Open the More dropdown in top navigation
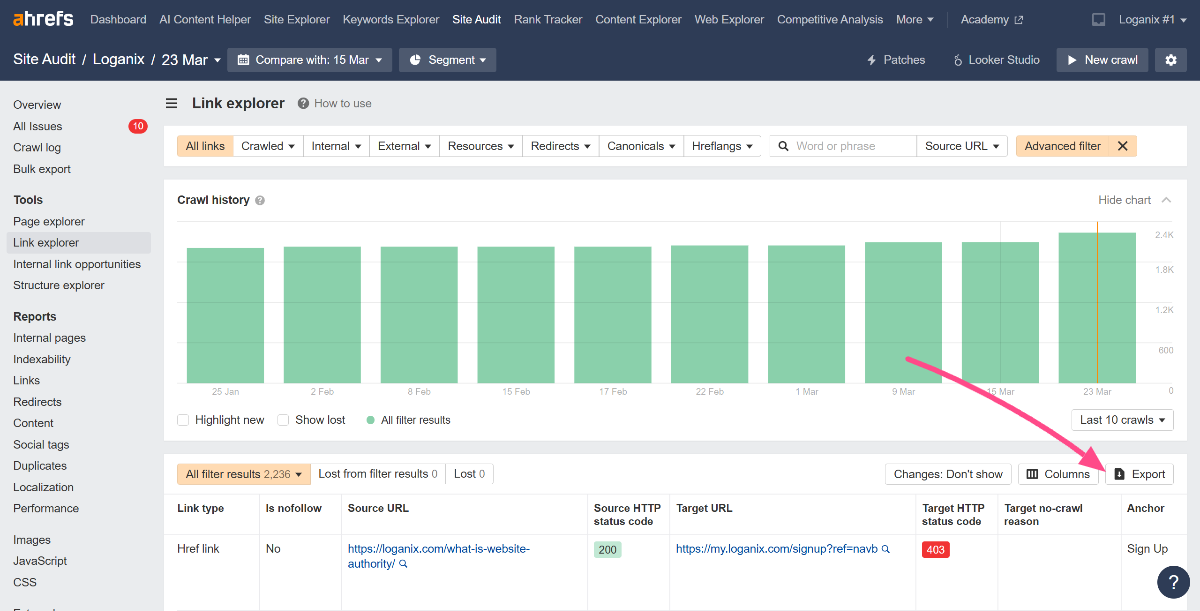The width and height of the screenshot is (1200, 611). tap(915, 19)
